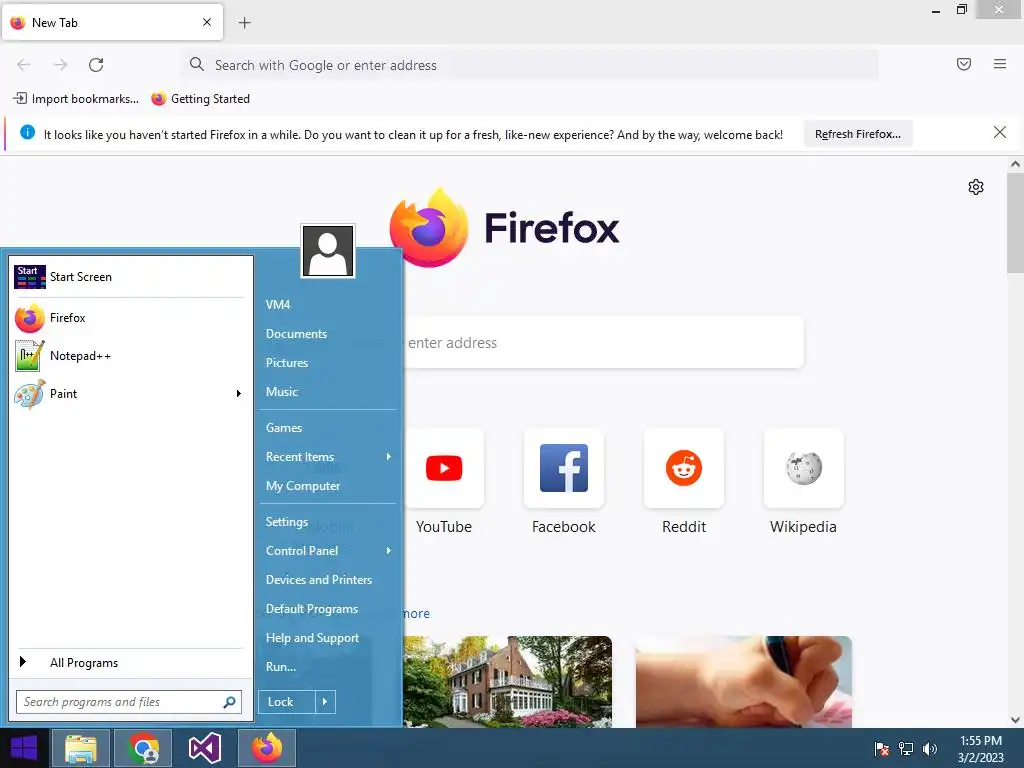1024x768 pixels.
Task: Click the network tray icon
Action: pyautogui.click(x=906, y=749)
